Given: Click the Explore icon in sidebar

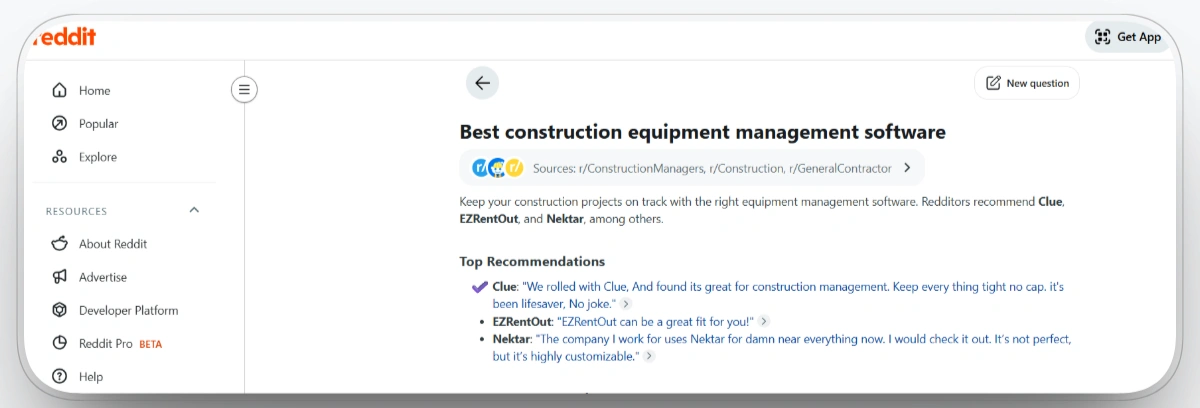Looking at the screenshot, I should coord(59,157).
